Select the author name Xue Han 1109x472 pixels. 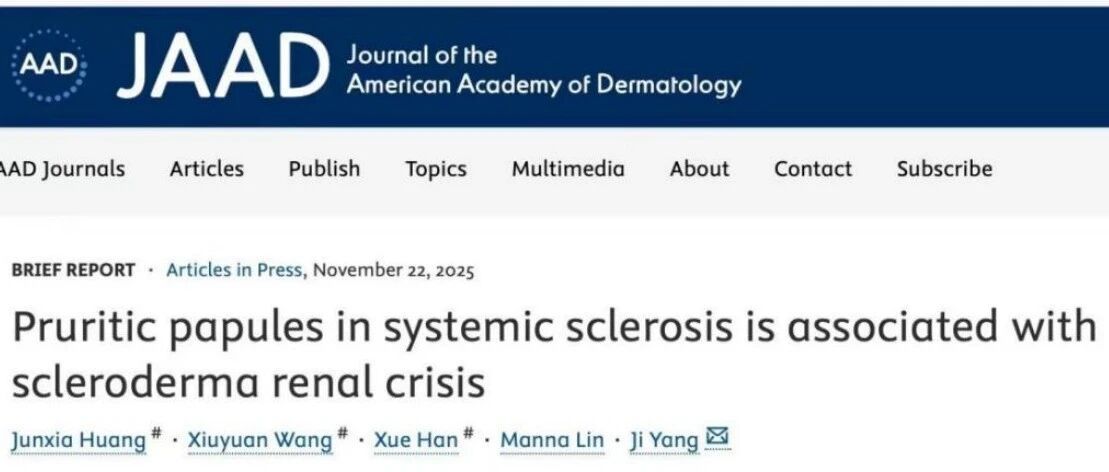[x=416, y=440]
